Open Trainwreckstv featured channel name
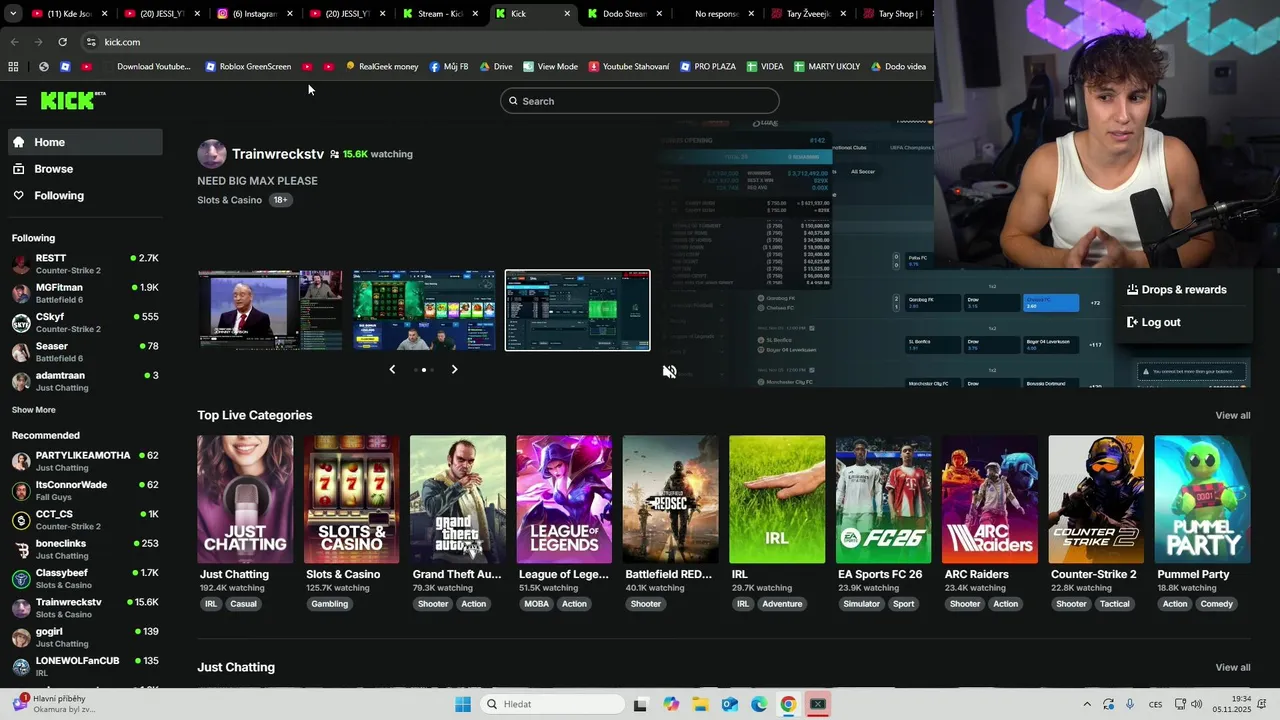The height and width of the screenshot is (720, 1280). pos(278,154)
